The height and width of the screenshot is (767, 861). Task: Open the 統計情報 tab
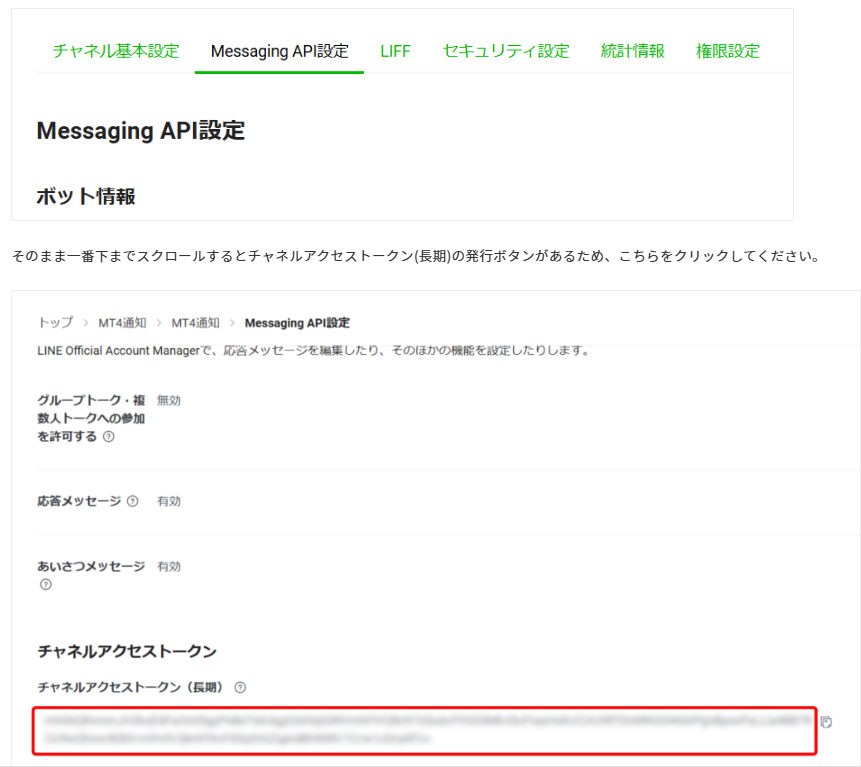coord(631,51)
